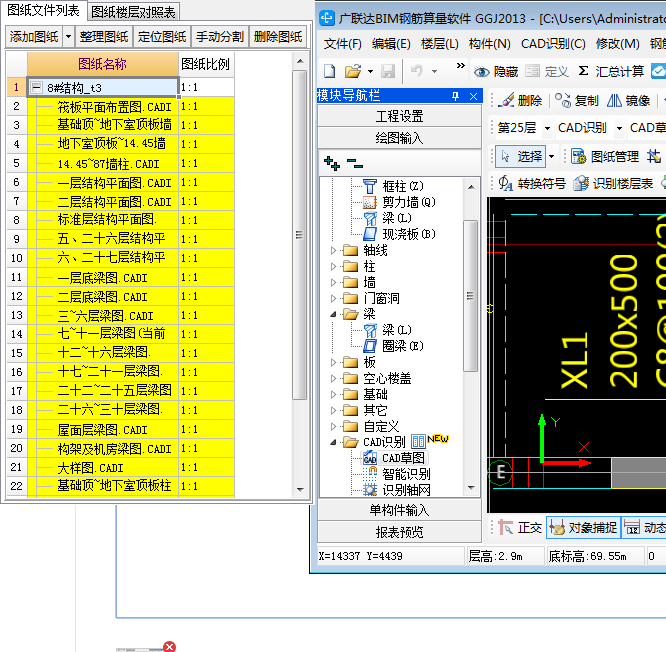The image size is (666, 652).
Task: Click the 删除 eraser tool
Action: click(520, 101)
